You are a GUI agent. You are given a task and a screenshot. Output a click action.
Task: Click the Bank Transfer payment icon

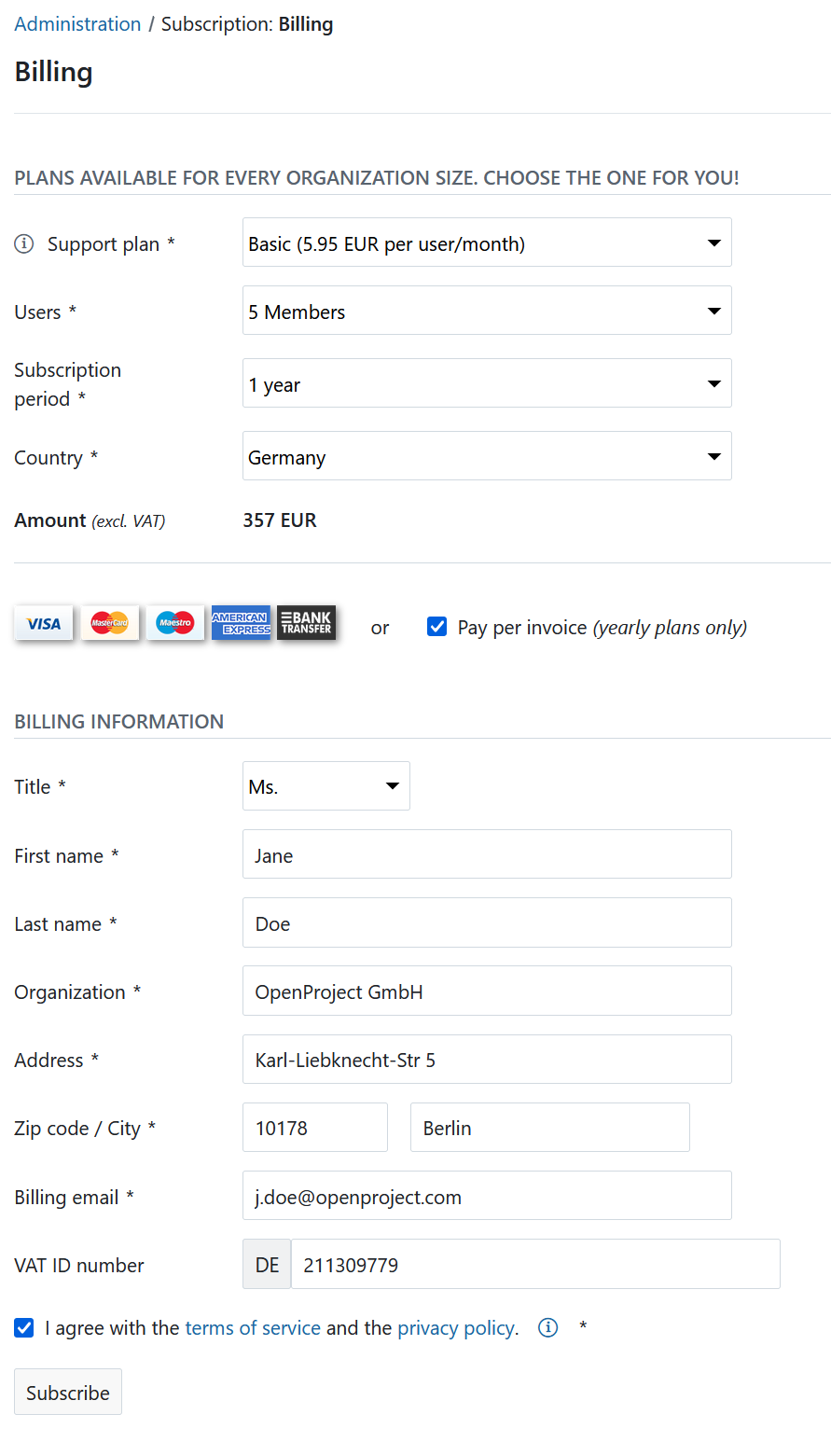(x=306, y=622)
